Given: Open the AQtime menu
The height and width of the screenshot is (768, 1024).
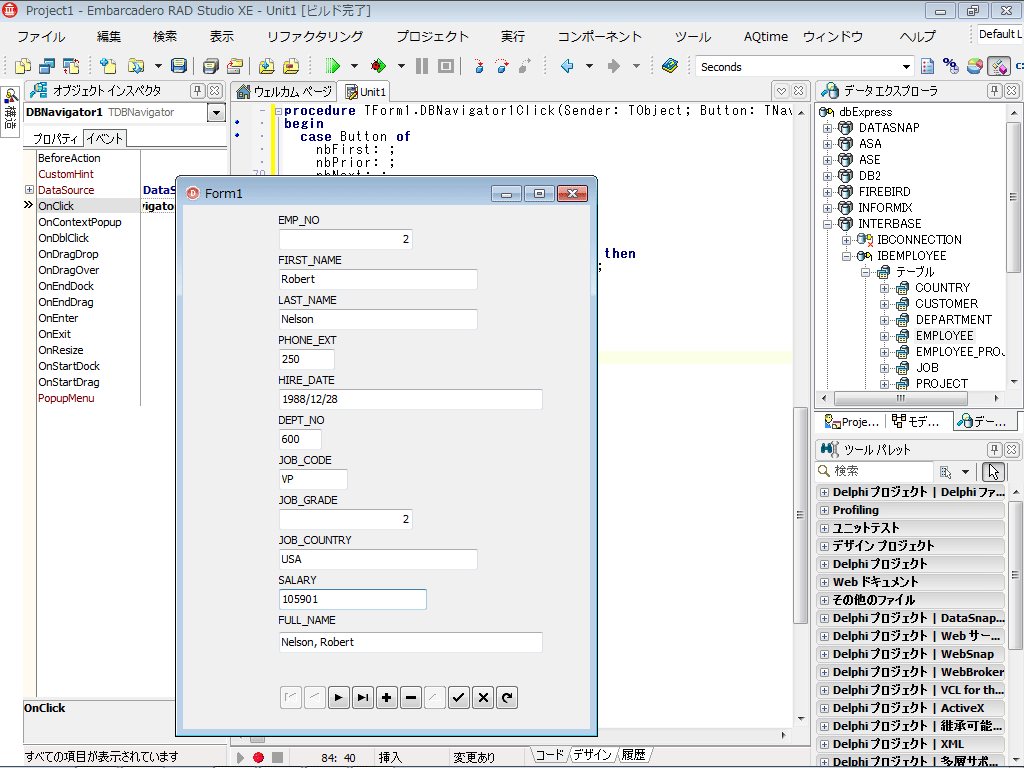Looking at the screenshot, I should click(765, 37).
